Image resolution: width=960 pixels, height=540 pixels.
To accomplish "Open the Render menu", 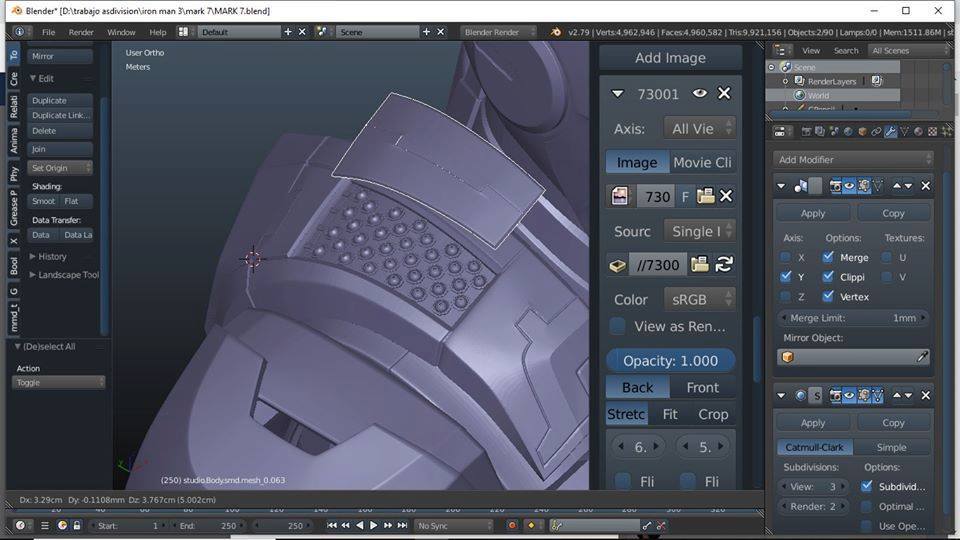I will (x=81, y=32).
